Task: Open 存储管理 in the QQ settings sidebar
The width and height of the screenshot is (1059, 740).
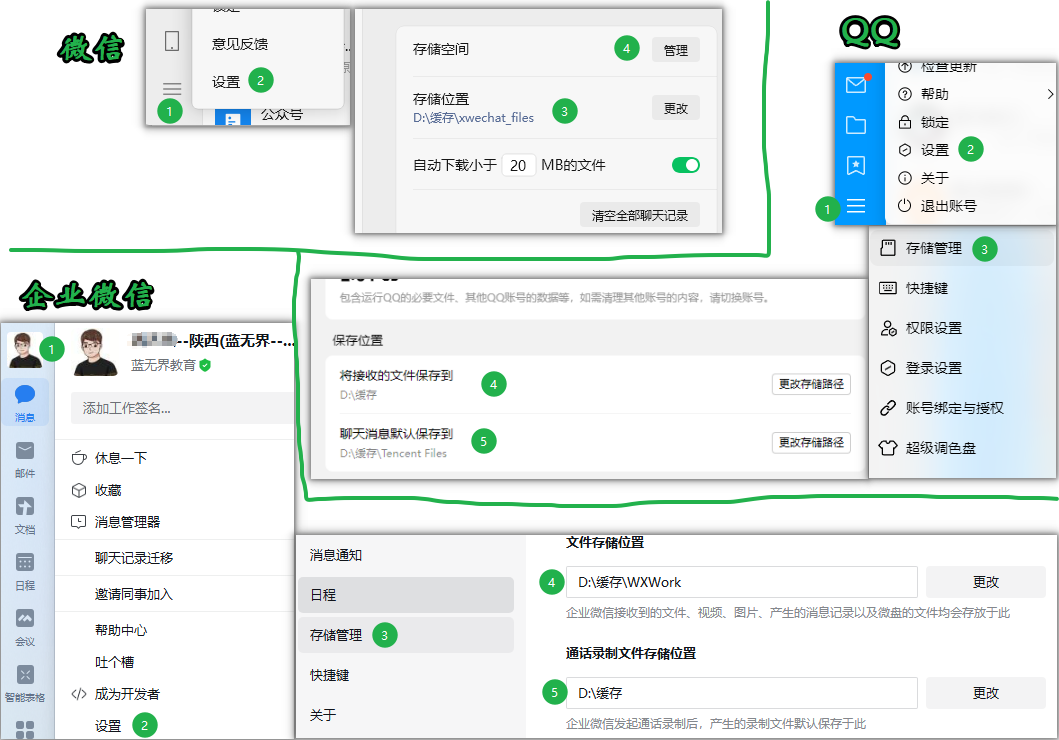Action: click(x=962, y=248)
